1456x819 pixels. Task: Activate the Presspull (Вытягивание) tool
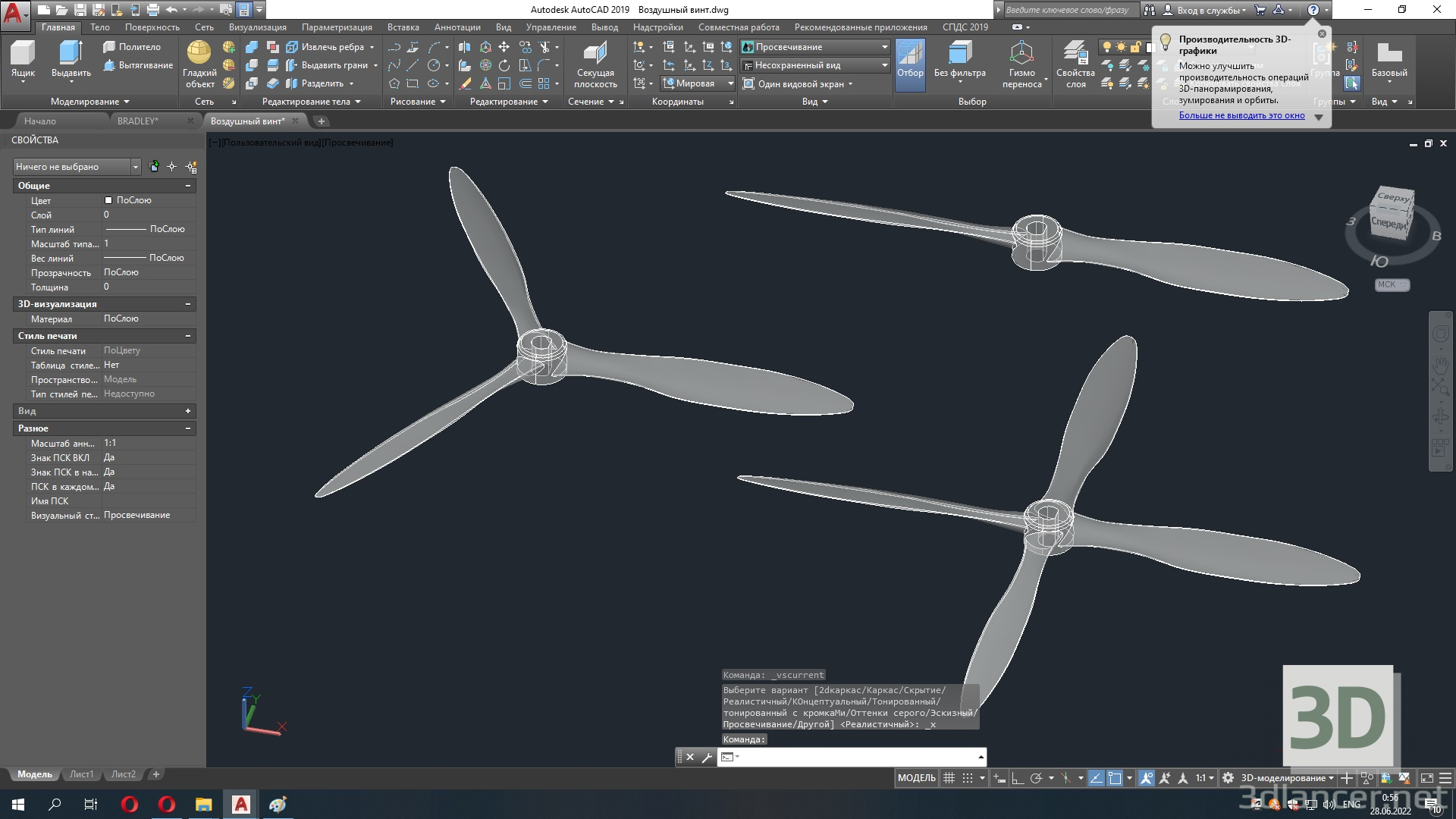pyautogui.click(x=138, y=65)
